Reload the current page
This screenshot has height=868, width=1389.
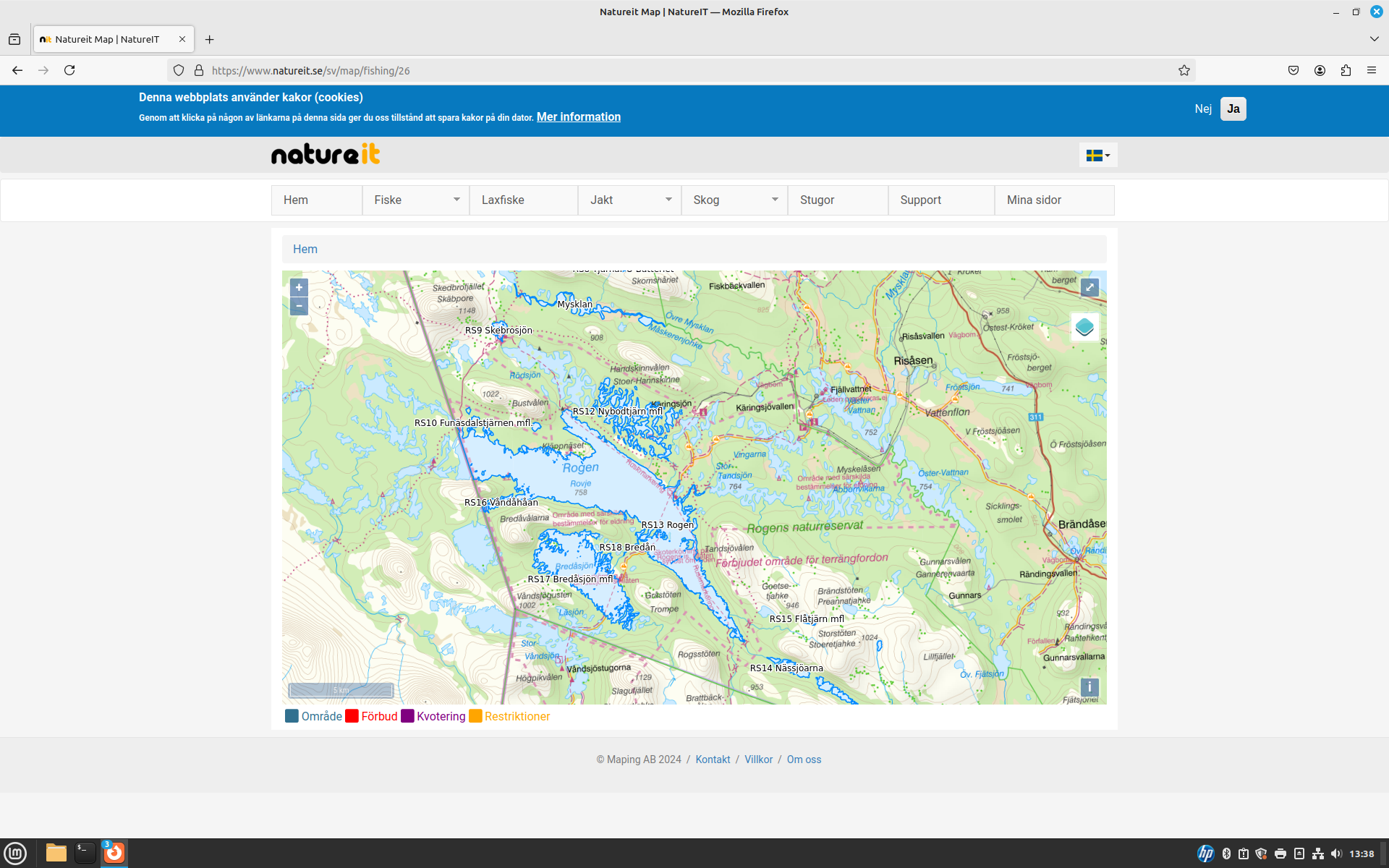point(69,70)
